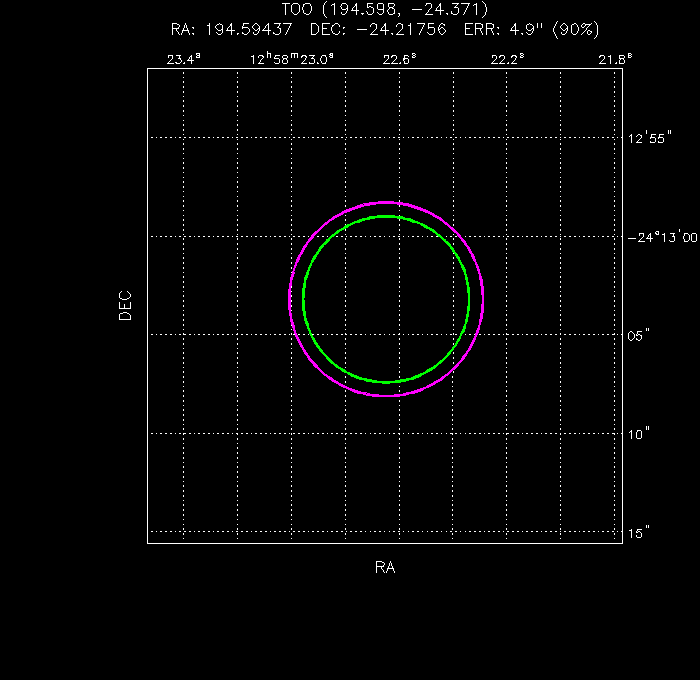Click the ERR: 4.9" error value
The image size is (700, 680).
tap(505, 29)
